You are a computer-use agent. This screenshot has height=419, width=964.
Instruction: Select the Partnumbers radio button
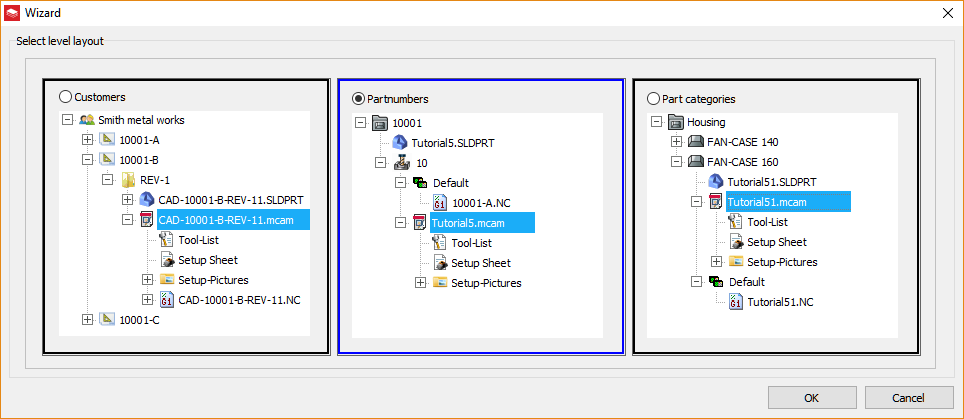pyautogui.click(x=357, y=99)
